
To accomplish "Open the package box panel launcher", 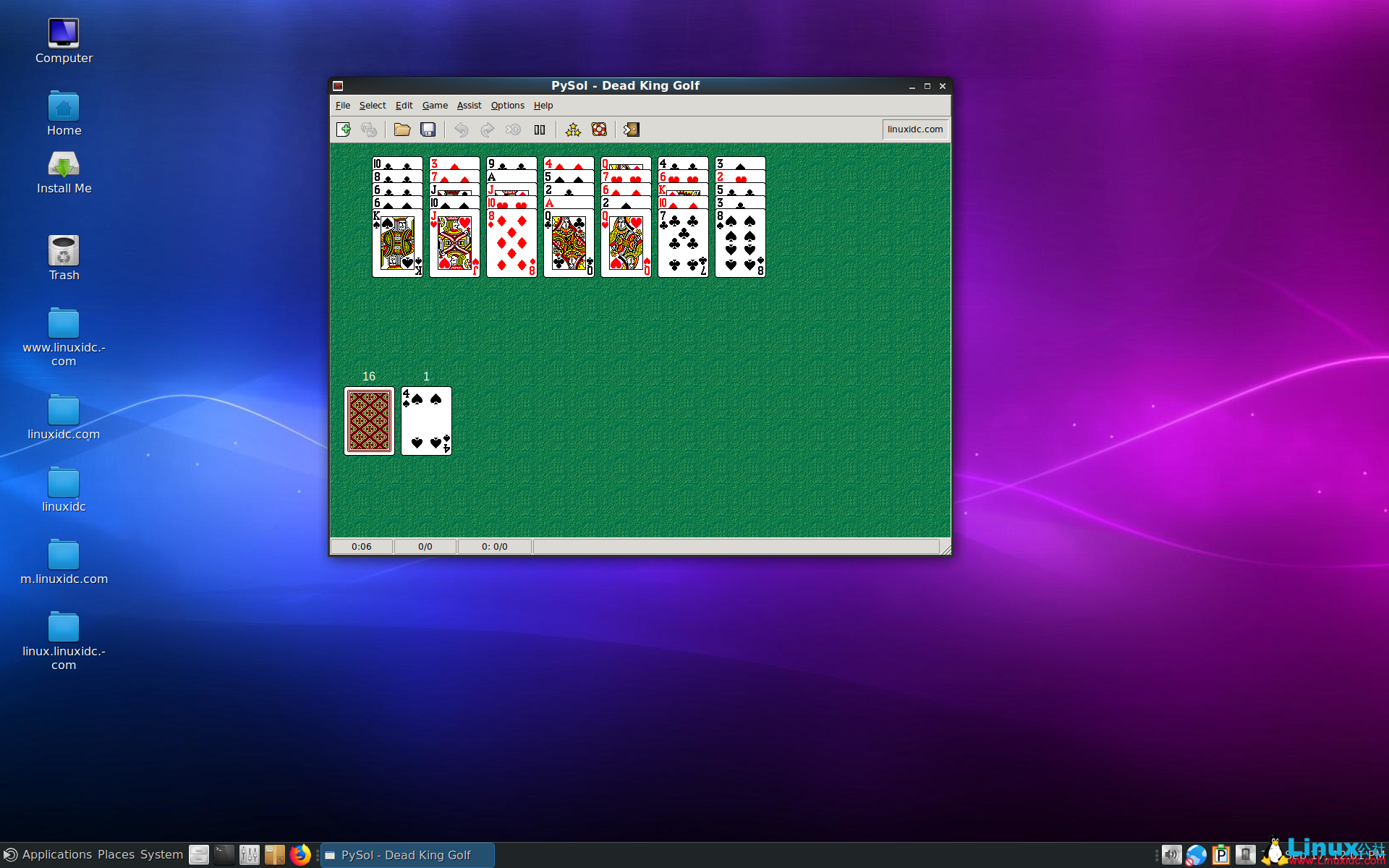I will [x=275, y=855].
